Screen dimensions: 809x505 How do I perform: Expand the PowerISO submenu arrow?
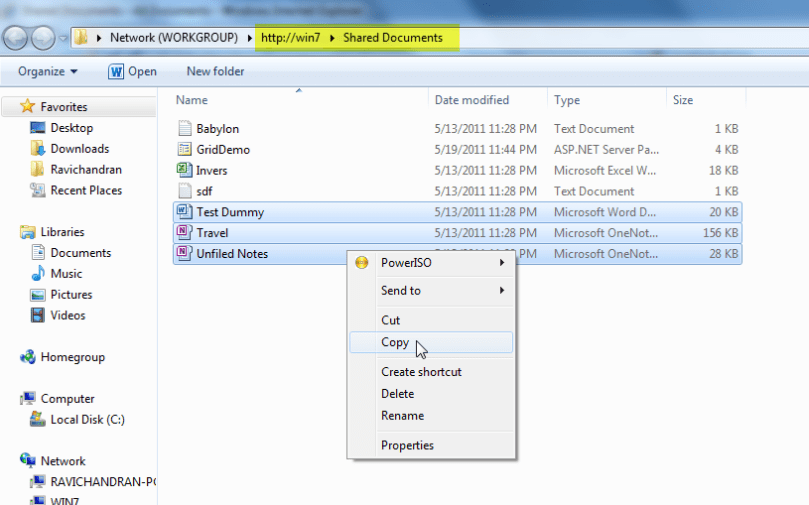502,263
